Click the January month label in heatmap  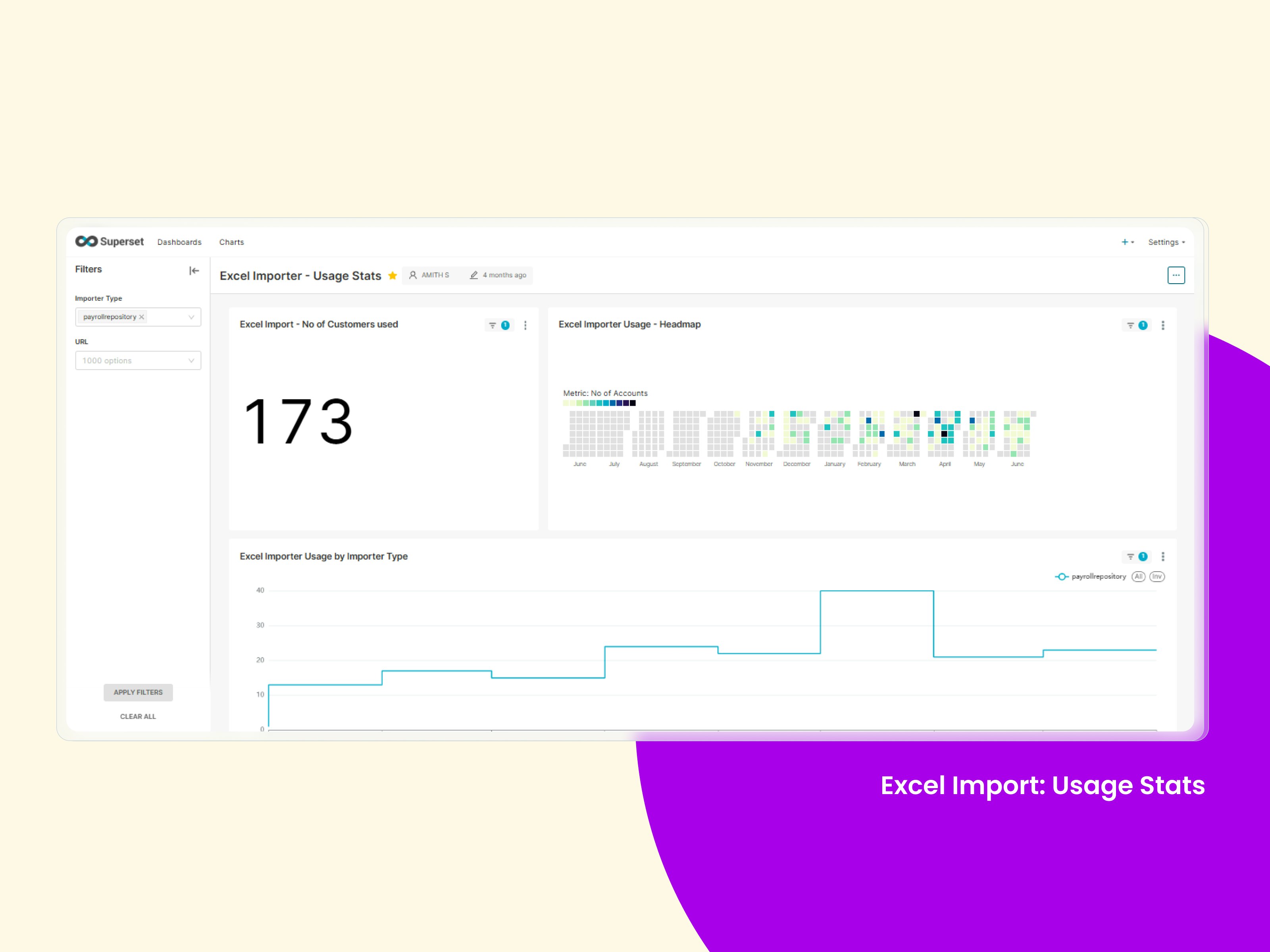pyautogui.click(x=835, y=464)
